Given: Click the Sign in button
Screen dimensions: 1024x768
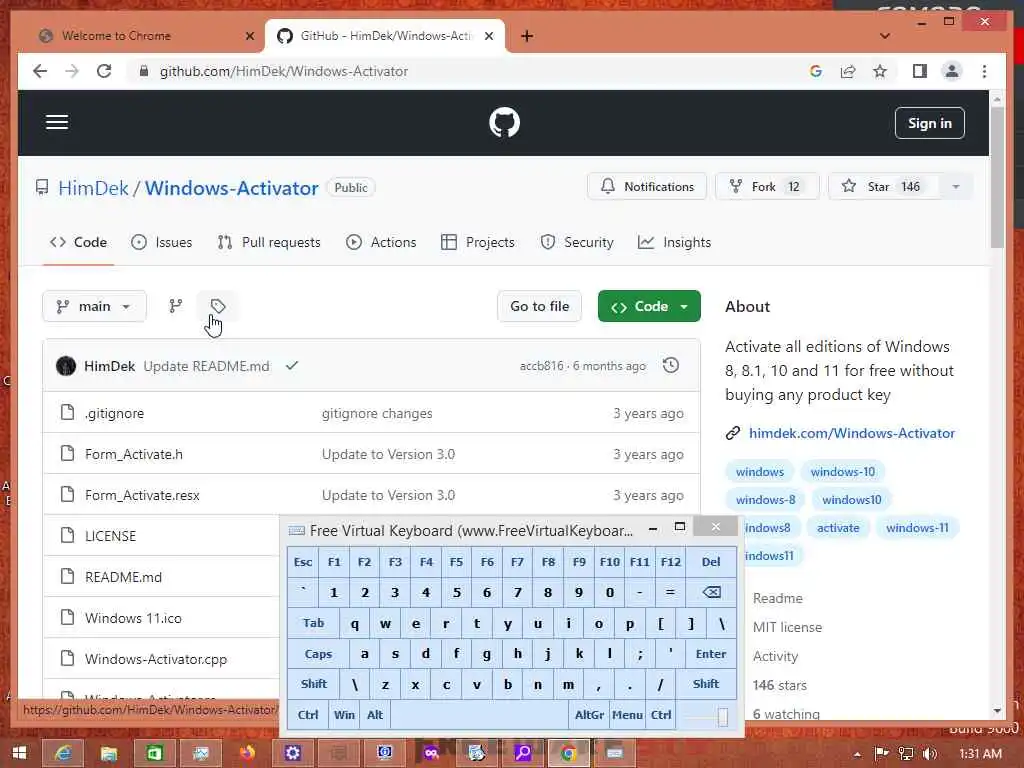Looking at the screenshot, I should (x=929, y=123).
